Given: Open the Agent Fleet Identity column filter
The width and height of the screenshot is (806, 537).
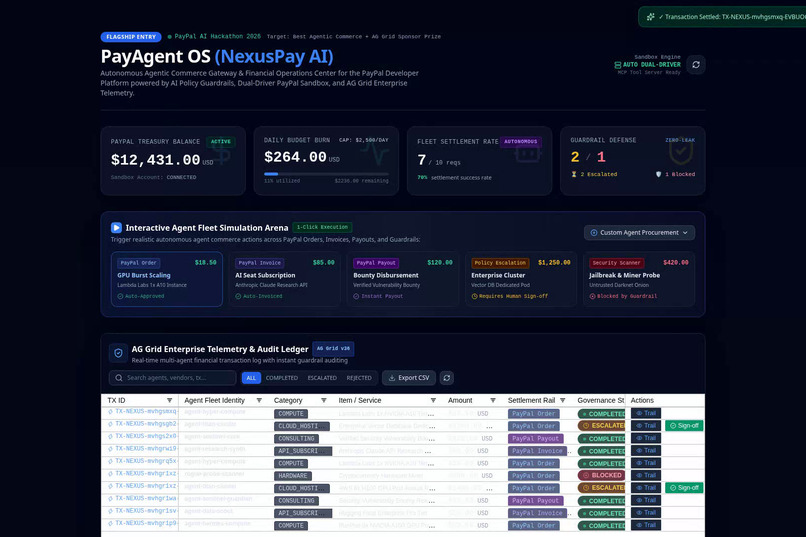Looking at the screenshot, I should (259, 400).
